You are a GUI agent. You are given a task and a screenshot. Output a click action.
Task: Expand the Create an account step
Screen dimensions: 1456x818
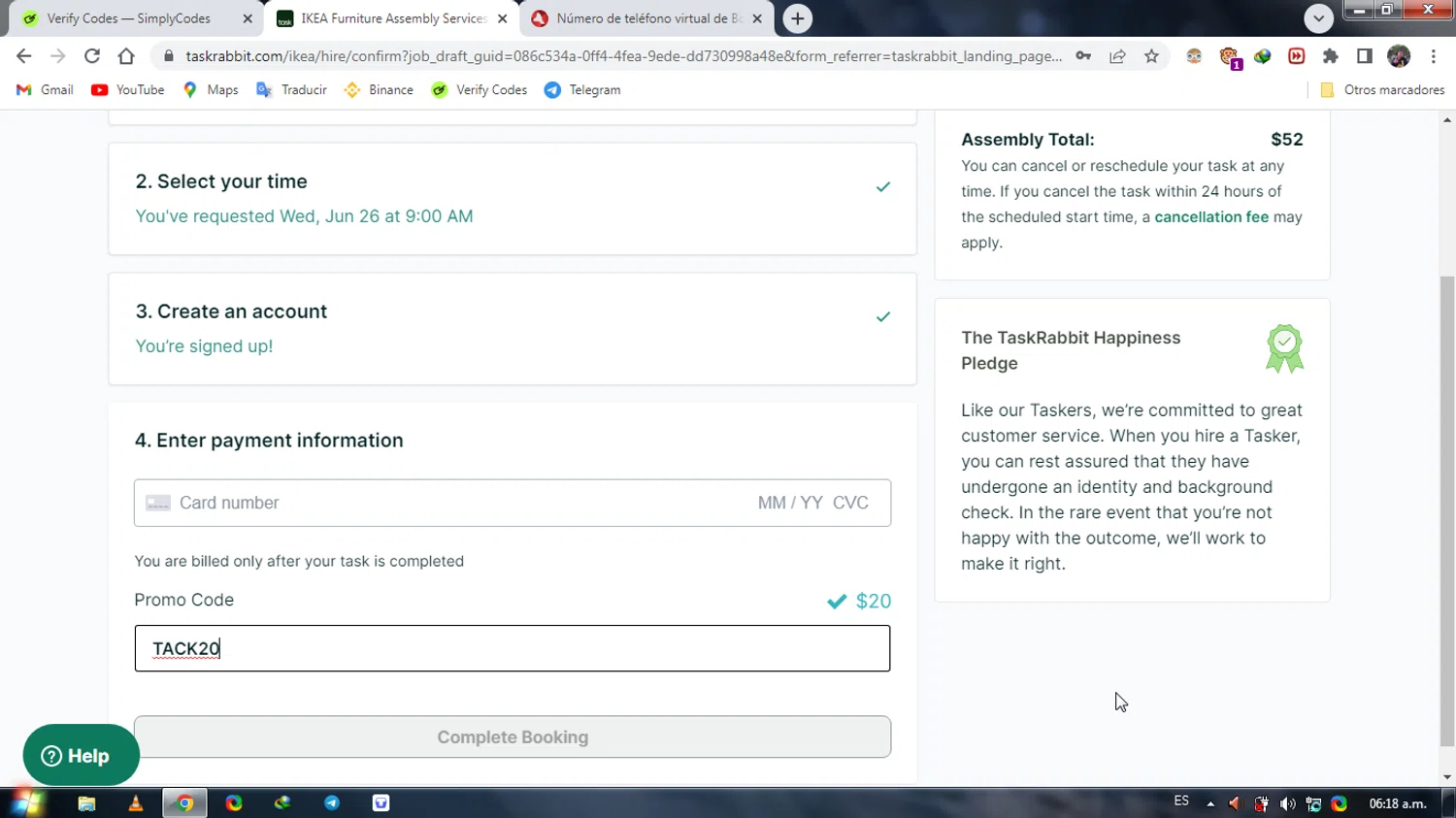click(513, 329)
